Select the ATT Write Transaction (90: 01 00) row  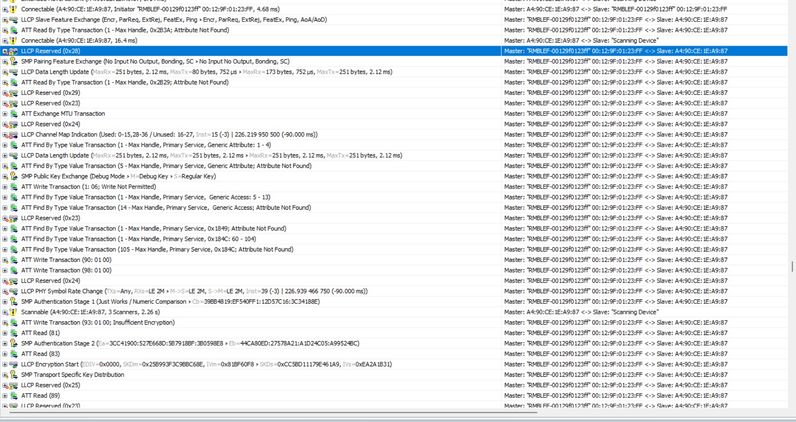click(394, 260)
